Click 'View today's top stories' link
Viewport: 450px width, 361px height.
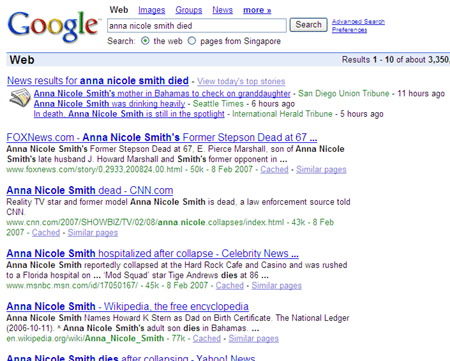click(x=241, y=81)
